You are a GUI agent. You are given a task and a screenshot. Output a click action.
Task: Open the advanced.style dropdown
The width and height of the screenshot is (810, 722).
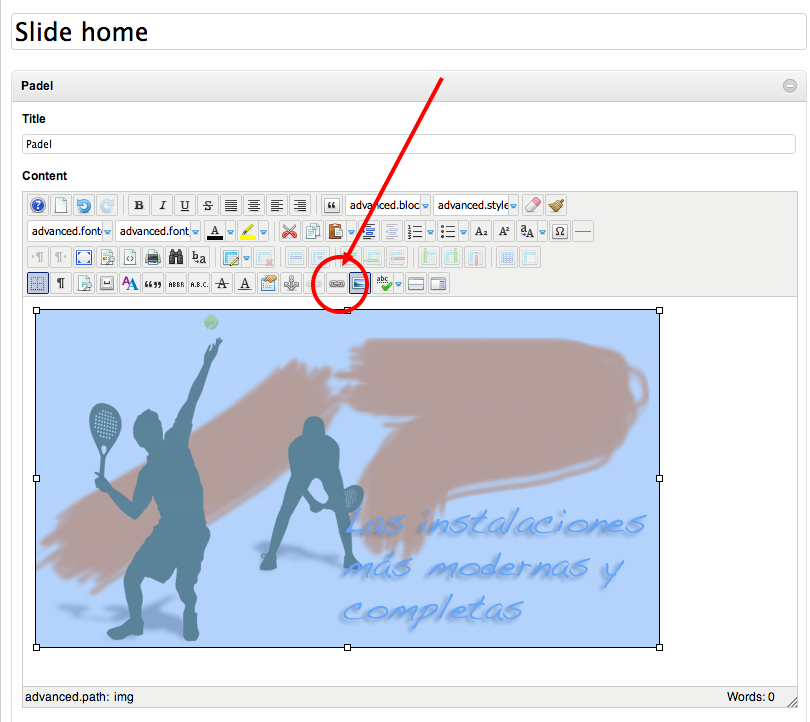tap(476, 206)
